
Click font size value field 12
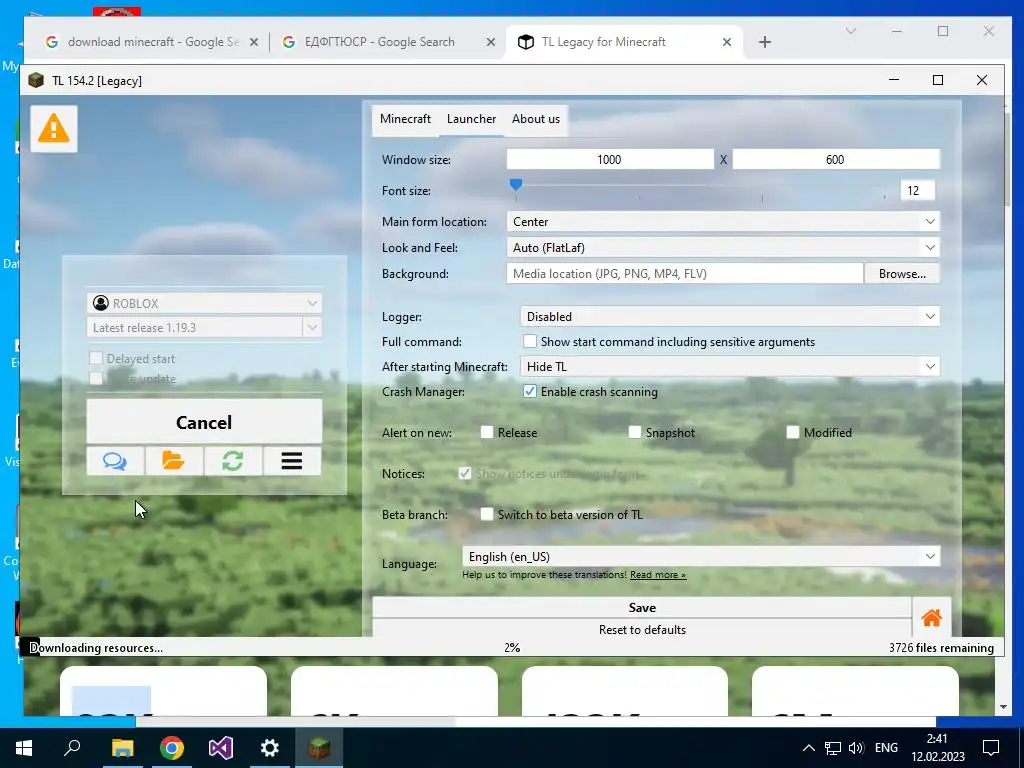(x=917, y=190)
